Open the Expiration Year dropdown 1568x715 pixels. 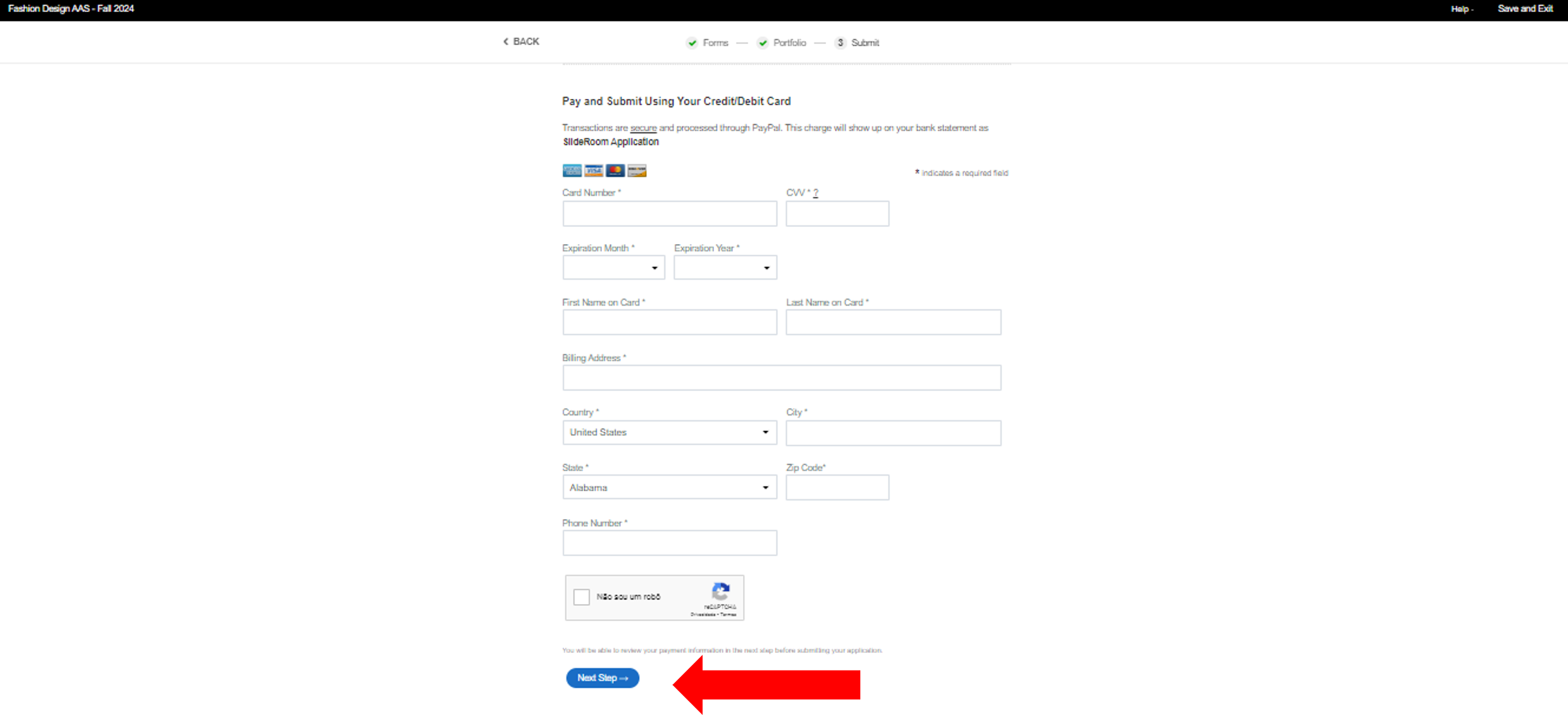(x=725, y=267)
